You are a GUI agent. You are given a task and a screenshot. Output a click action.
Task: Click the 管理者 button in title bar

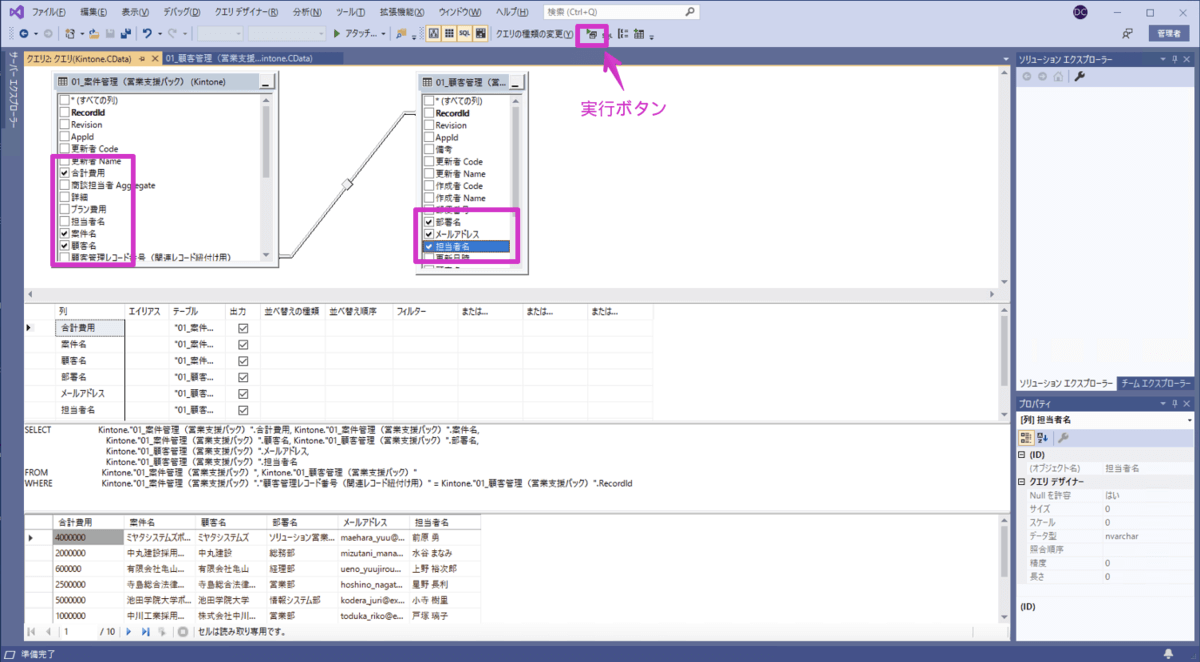point(1168,33)
